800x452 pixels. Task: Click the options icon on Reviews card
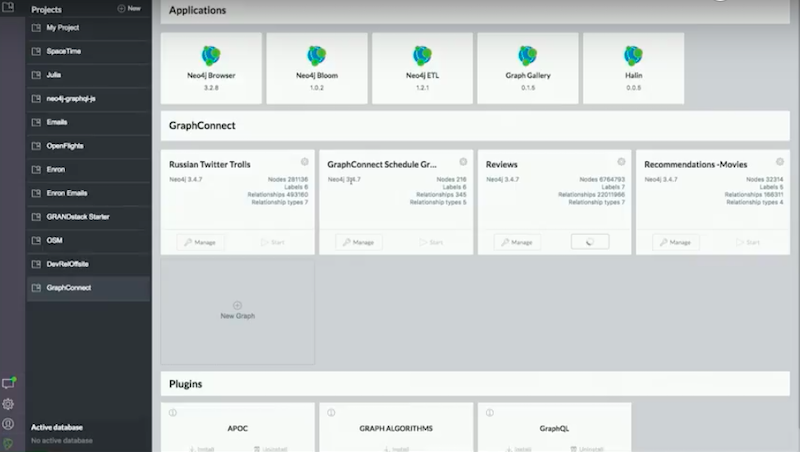[621, 162]
